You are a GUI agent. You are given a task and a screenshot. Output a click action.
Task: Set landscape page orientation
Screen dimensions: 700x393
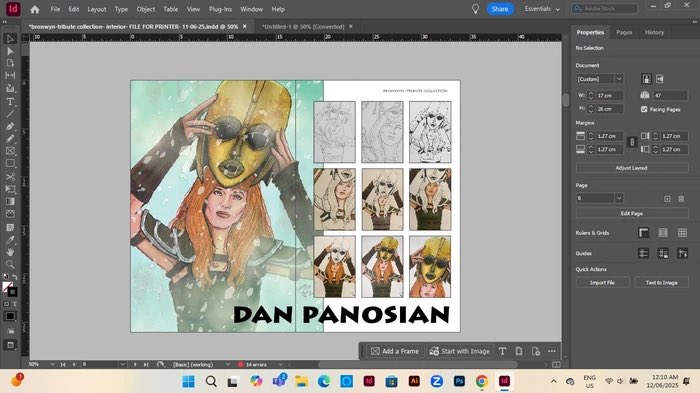tap(660, 79)
